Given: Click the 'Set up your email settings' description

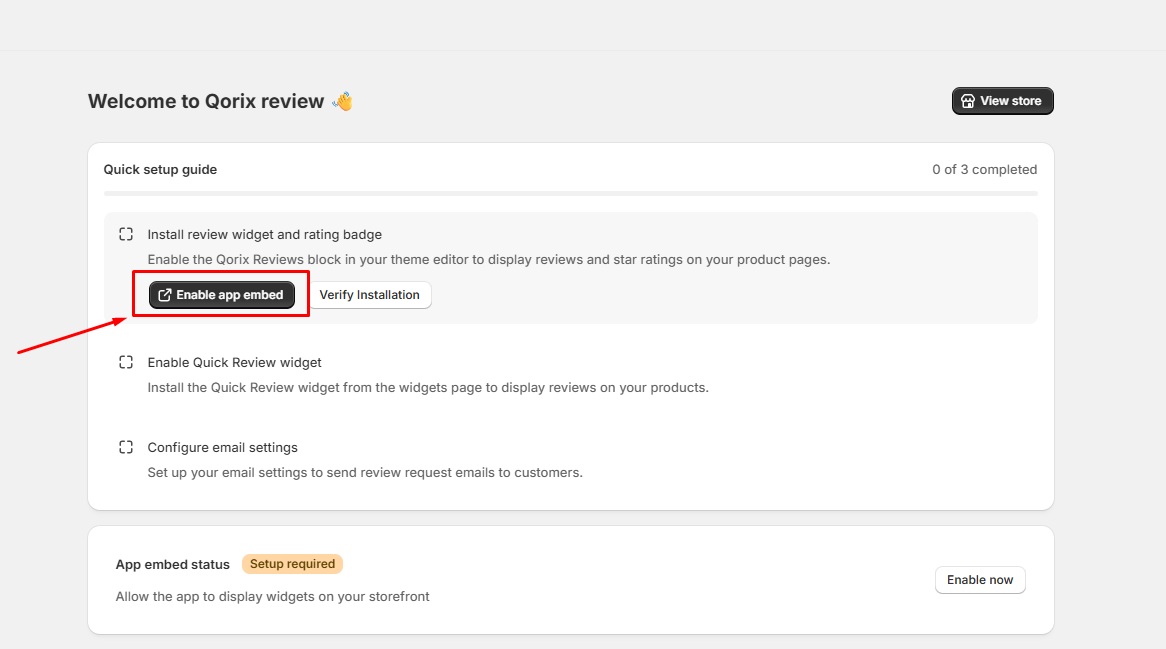Looking at the screenshot, I should (365, 473).
